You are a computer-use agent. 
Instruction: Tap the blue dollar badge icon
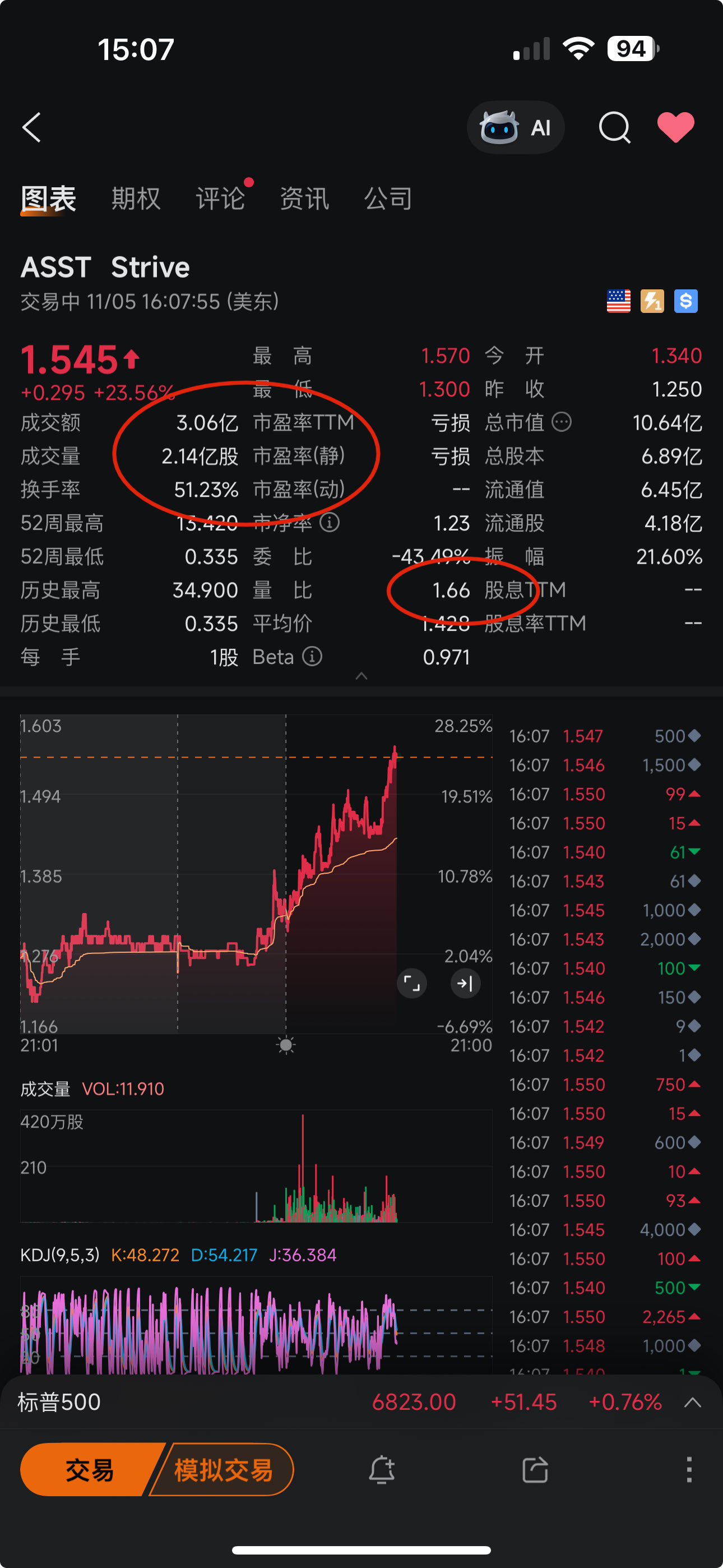685,301
